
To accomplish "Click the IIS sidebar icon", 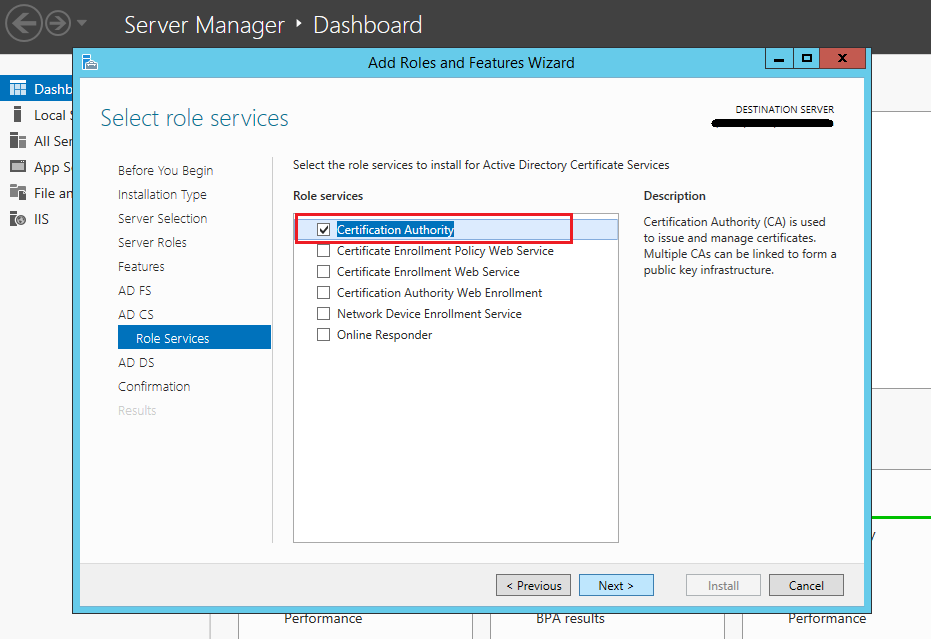I will [18, 219].
